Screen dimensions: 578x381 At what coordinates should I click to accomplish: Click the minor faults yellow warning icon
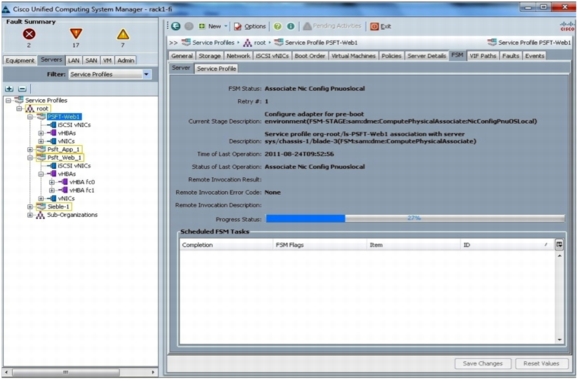123,34
